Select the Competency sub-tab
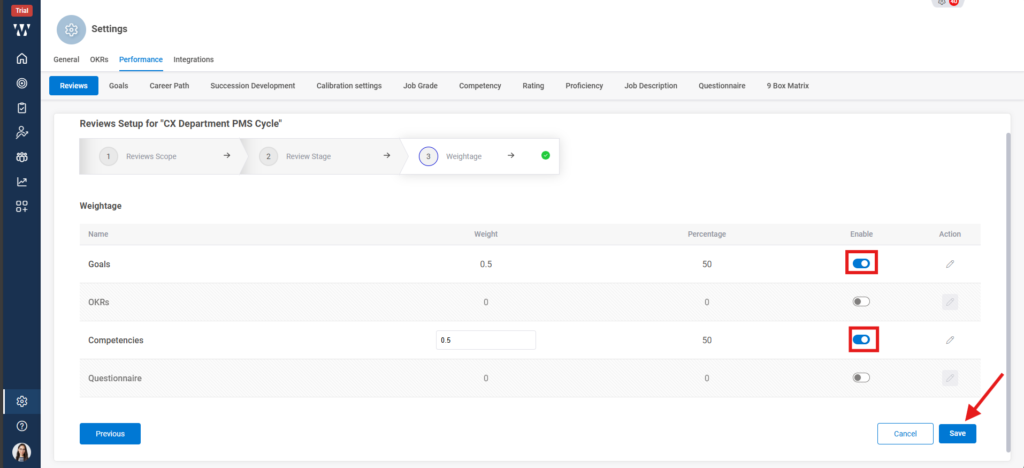 point(480,86)
